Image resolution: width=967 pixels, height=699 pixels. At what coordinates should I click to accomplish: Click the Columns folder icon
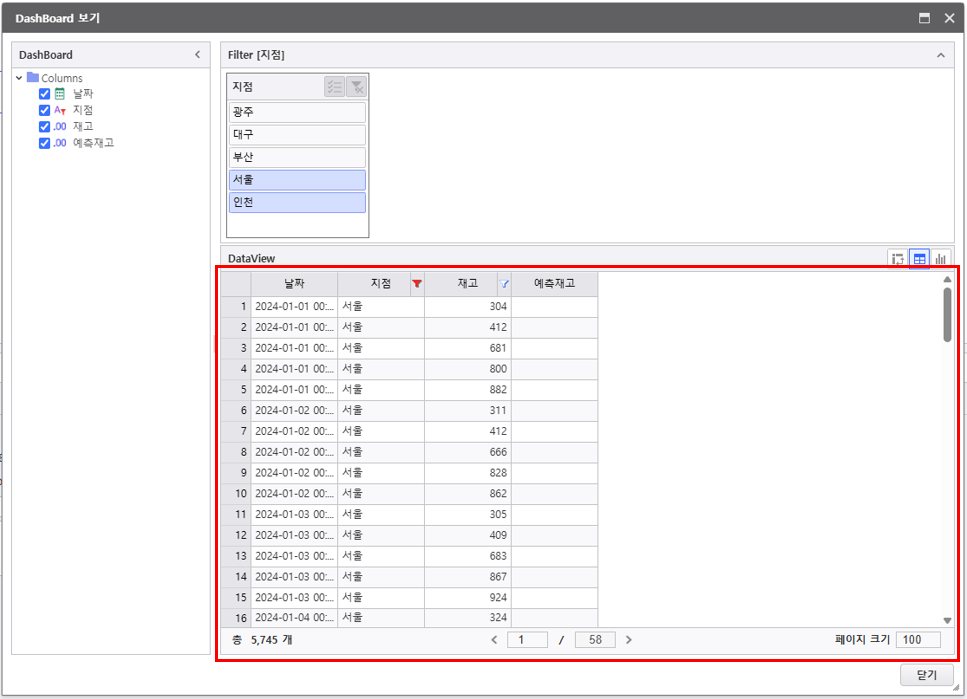[33, 78]
